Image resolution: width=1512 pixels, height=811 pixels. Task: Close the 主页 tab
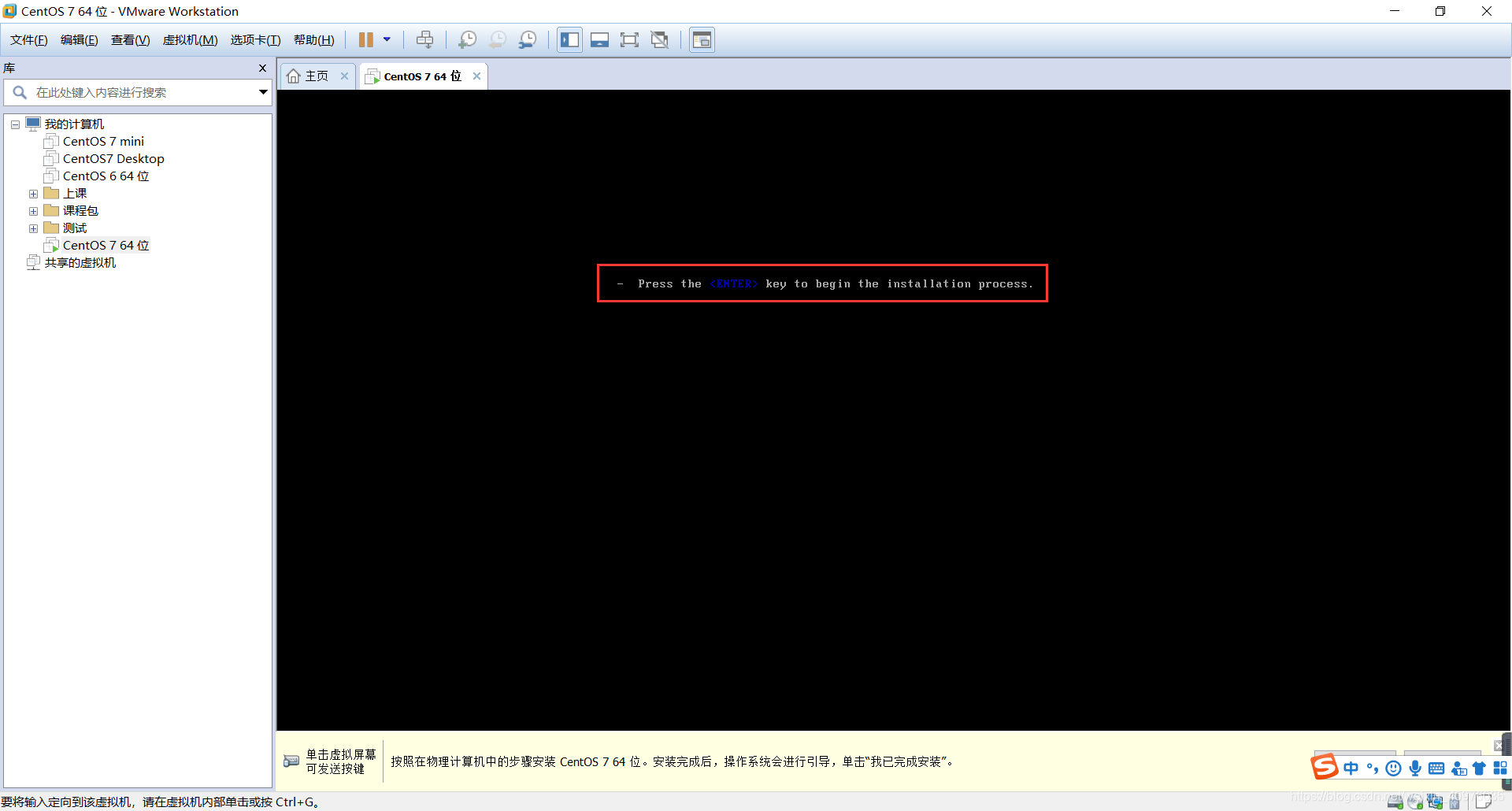[x=344, y=76]
